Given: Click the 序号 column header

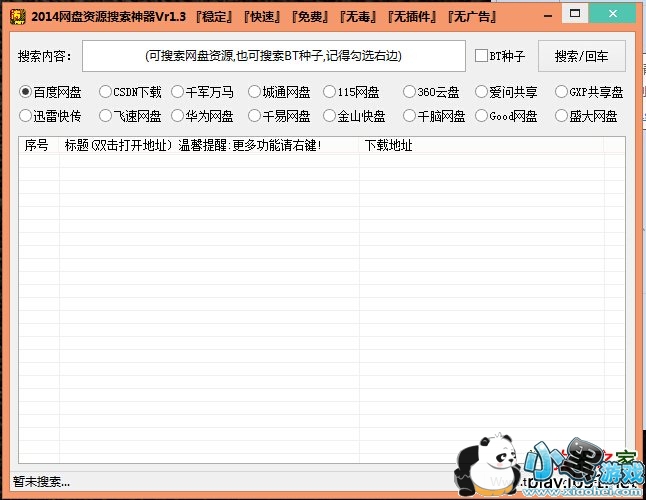Looking at the screenshot, I should click(x=39, y=145).
